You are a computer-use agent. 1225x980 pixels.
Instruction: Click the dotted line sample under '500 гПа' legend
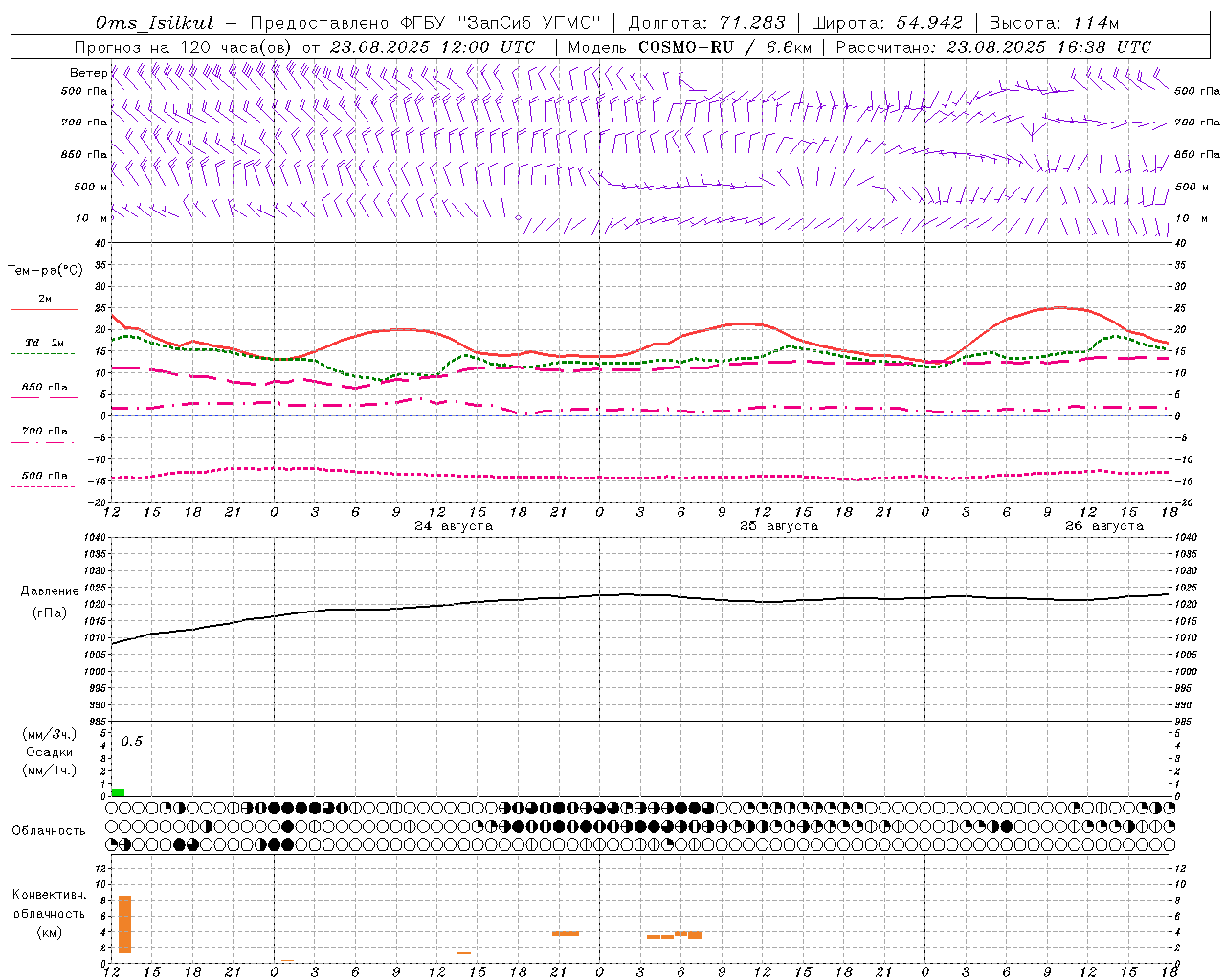(44, 486)
